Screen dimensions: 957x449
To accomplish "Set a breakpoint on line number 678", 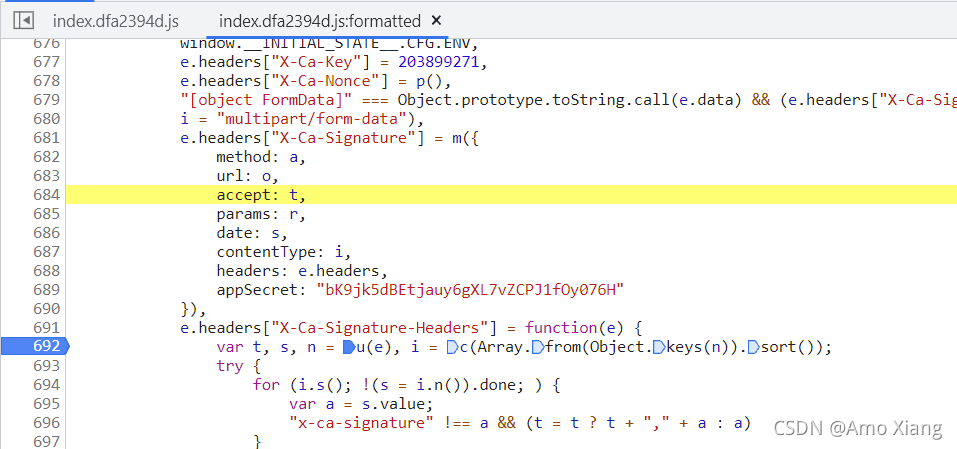I will tap(47, 81).
